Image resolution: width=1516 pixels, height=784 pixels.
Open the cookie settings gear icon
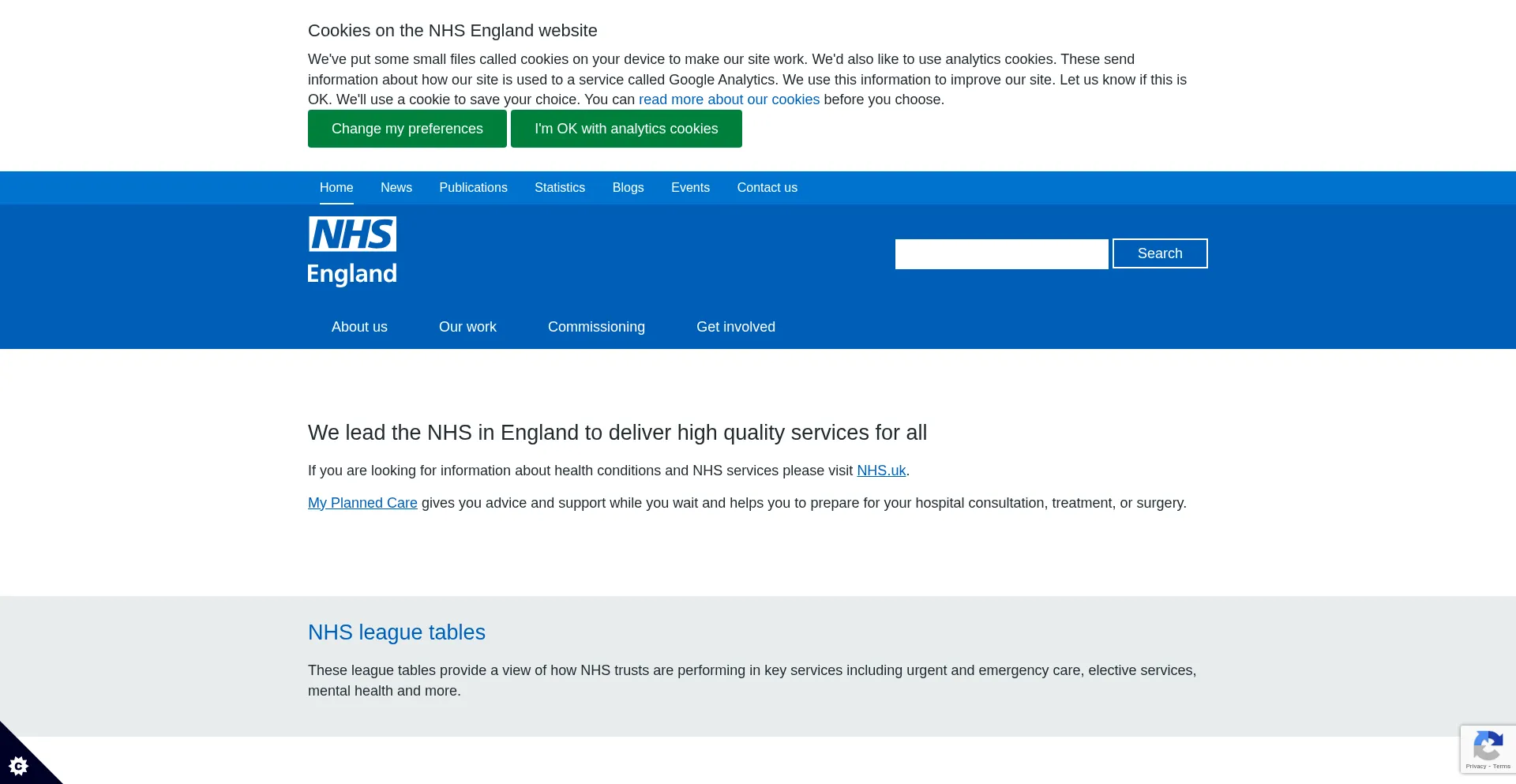click(x=18, y=765)
